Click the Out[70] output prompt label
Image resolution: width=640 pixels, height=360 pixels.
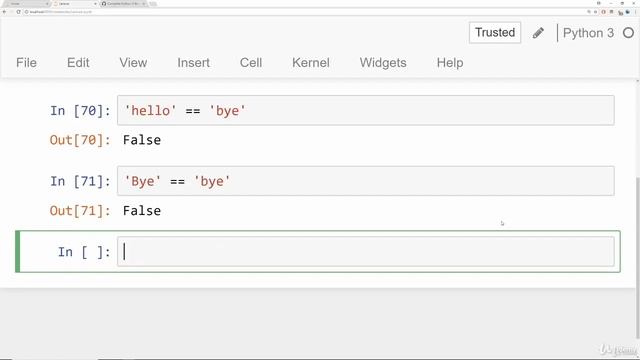click(x=80, y=140)
